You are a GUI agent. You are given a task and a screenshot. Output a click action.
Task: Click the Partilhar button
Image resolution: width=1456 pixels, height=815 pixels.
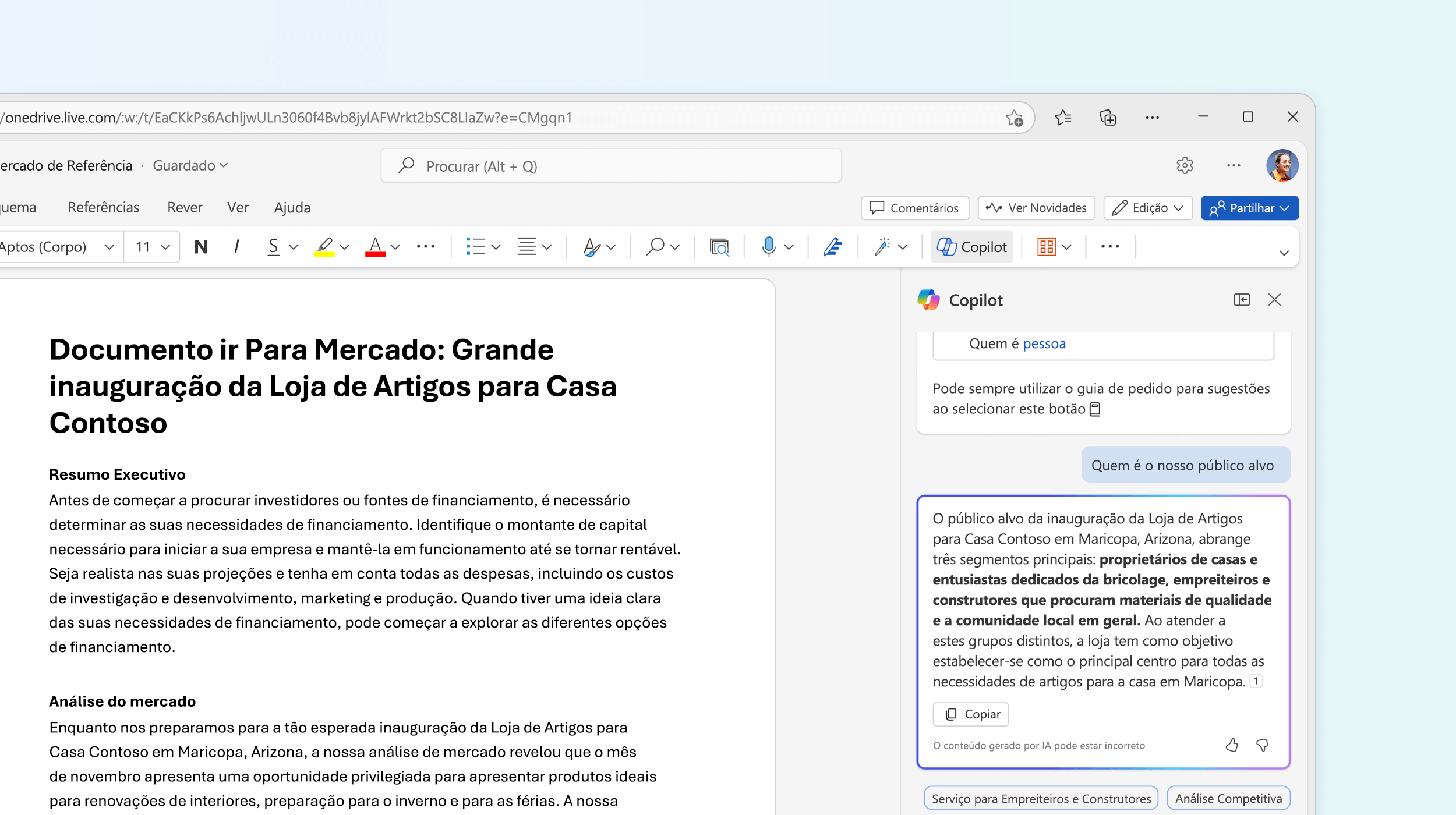pos(1250,208)
